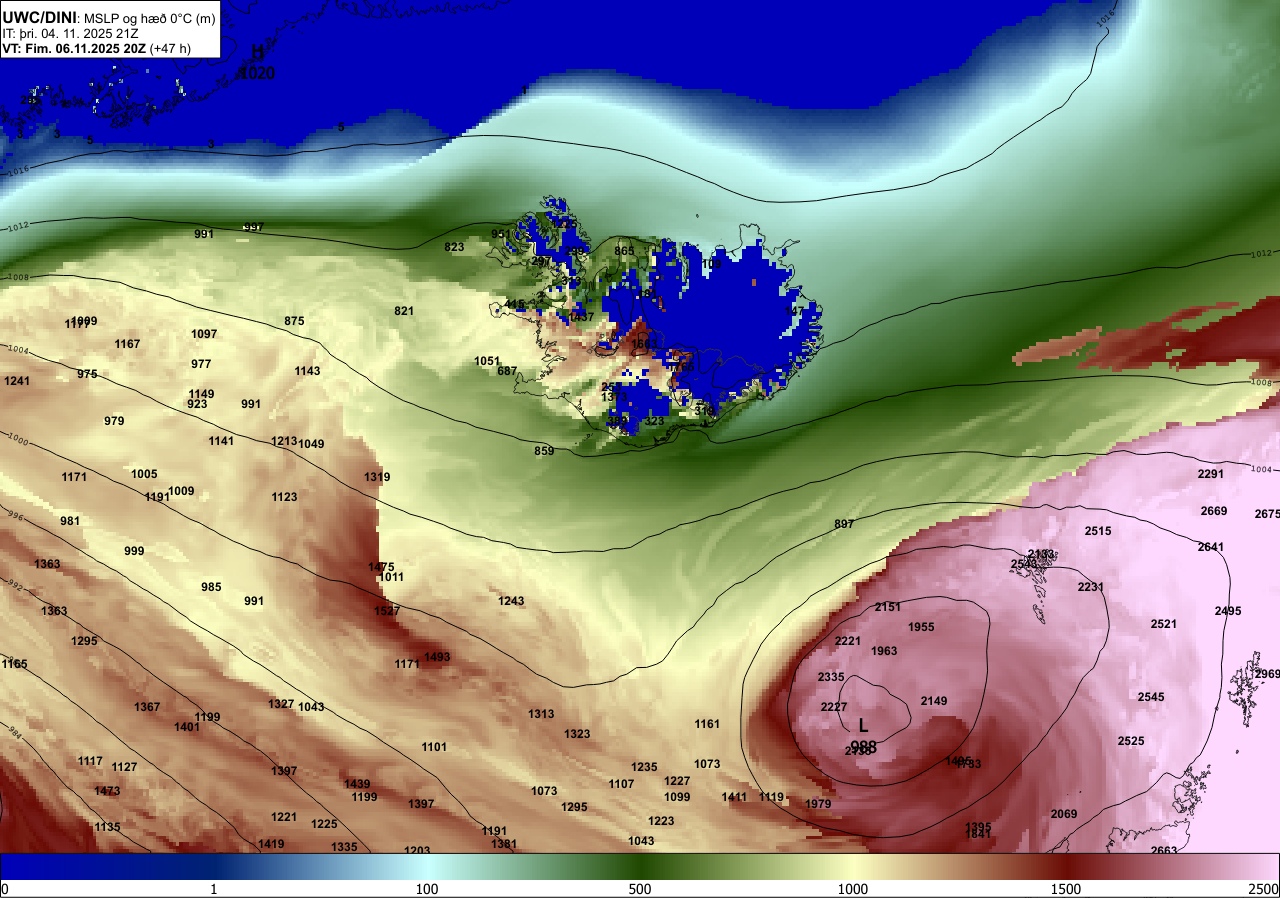
Task: Click the freezing level value 2521
Action: pos(1164,624)
